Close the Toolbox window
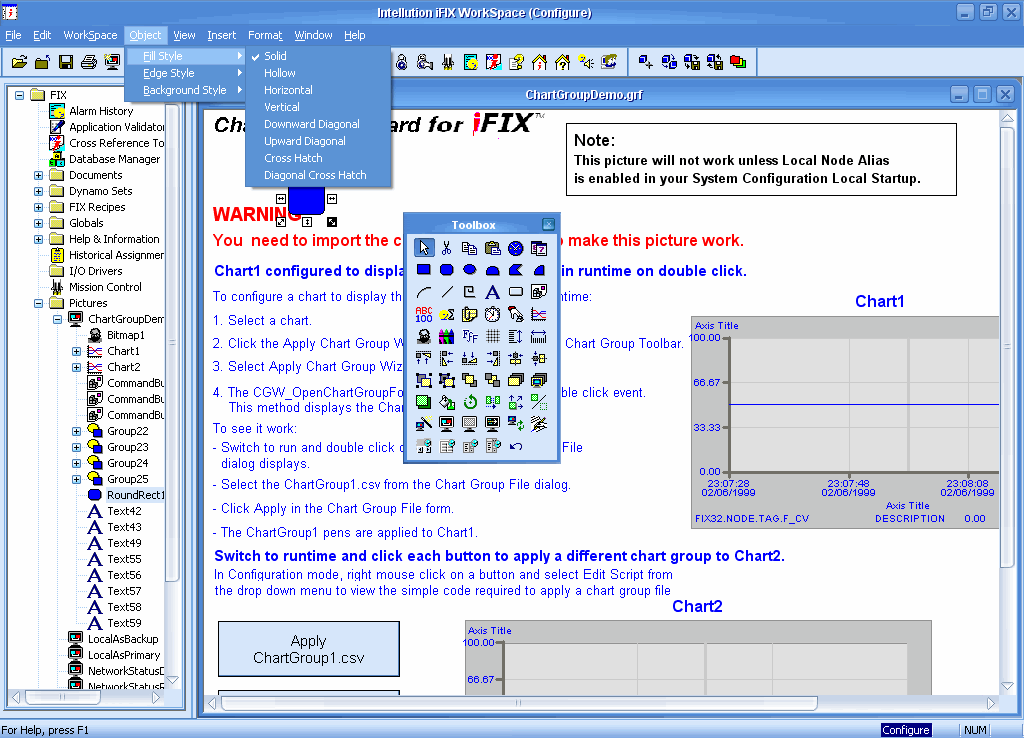The width and height of the screenshot is (1024, 738). click(x=548, y=225)
